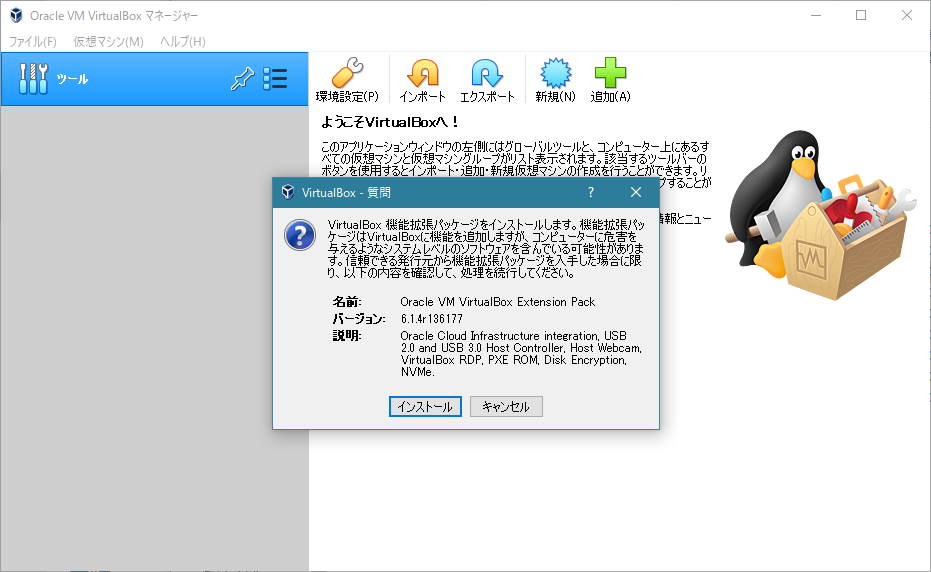Click the dialog's ? help button
Viewport: 931px width, 572px height.
(x=591, y=192)
